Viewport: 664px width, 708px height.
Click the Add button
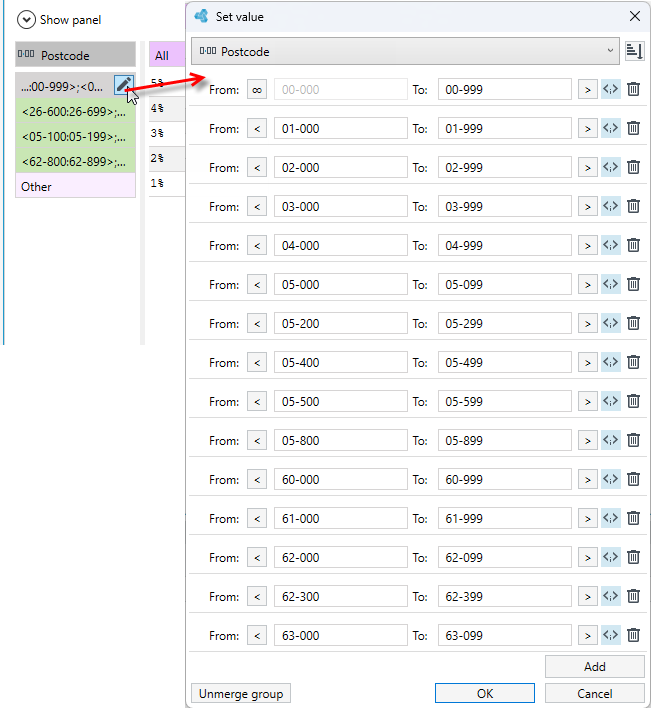click(x=594, y=666)
